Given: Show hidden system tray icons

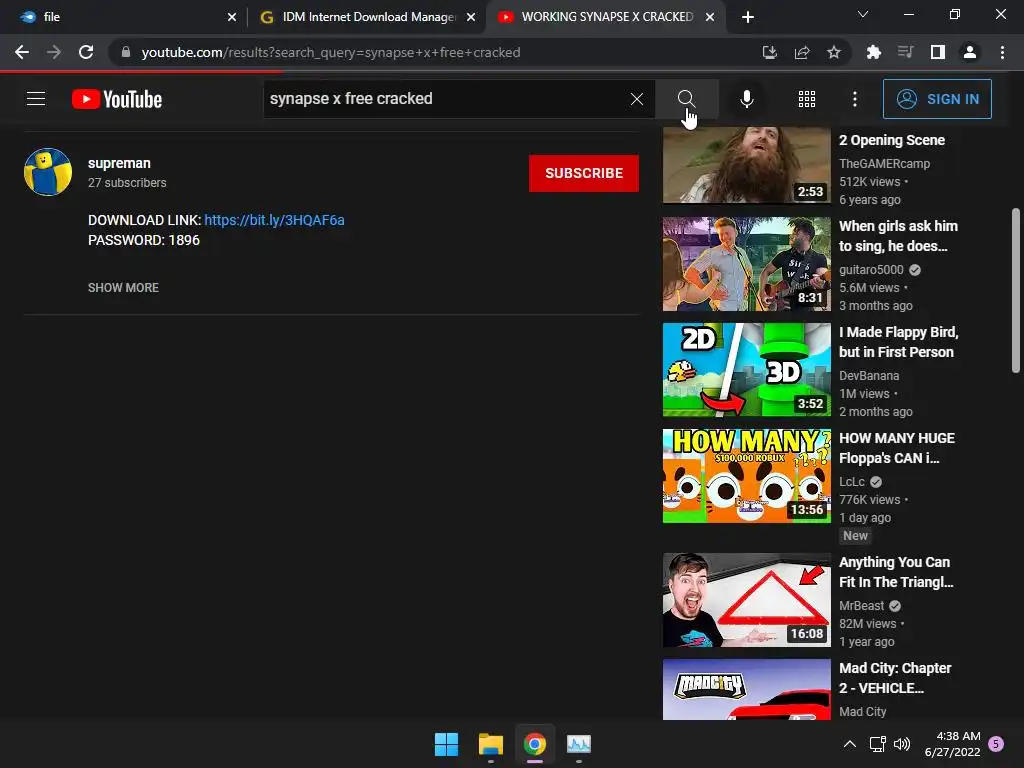Looking at the screenshot, I should pyautogui.click(x=850, y=744).
